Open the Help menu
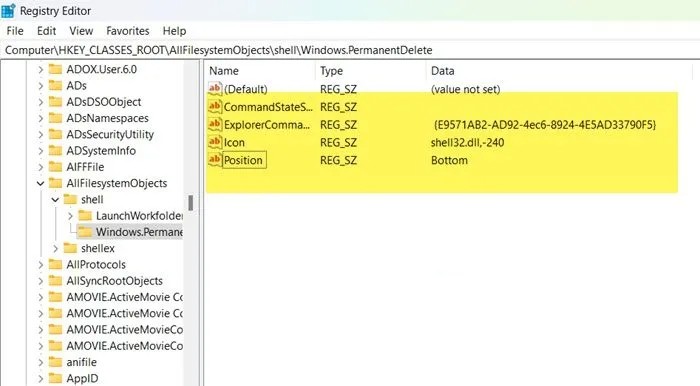The width and height of the screenshot is (700, 386). tap(174, 31)
